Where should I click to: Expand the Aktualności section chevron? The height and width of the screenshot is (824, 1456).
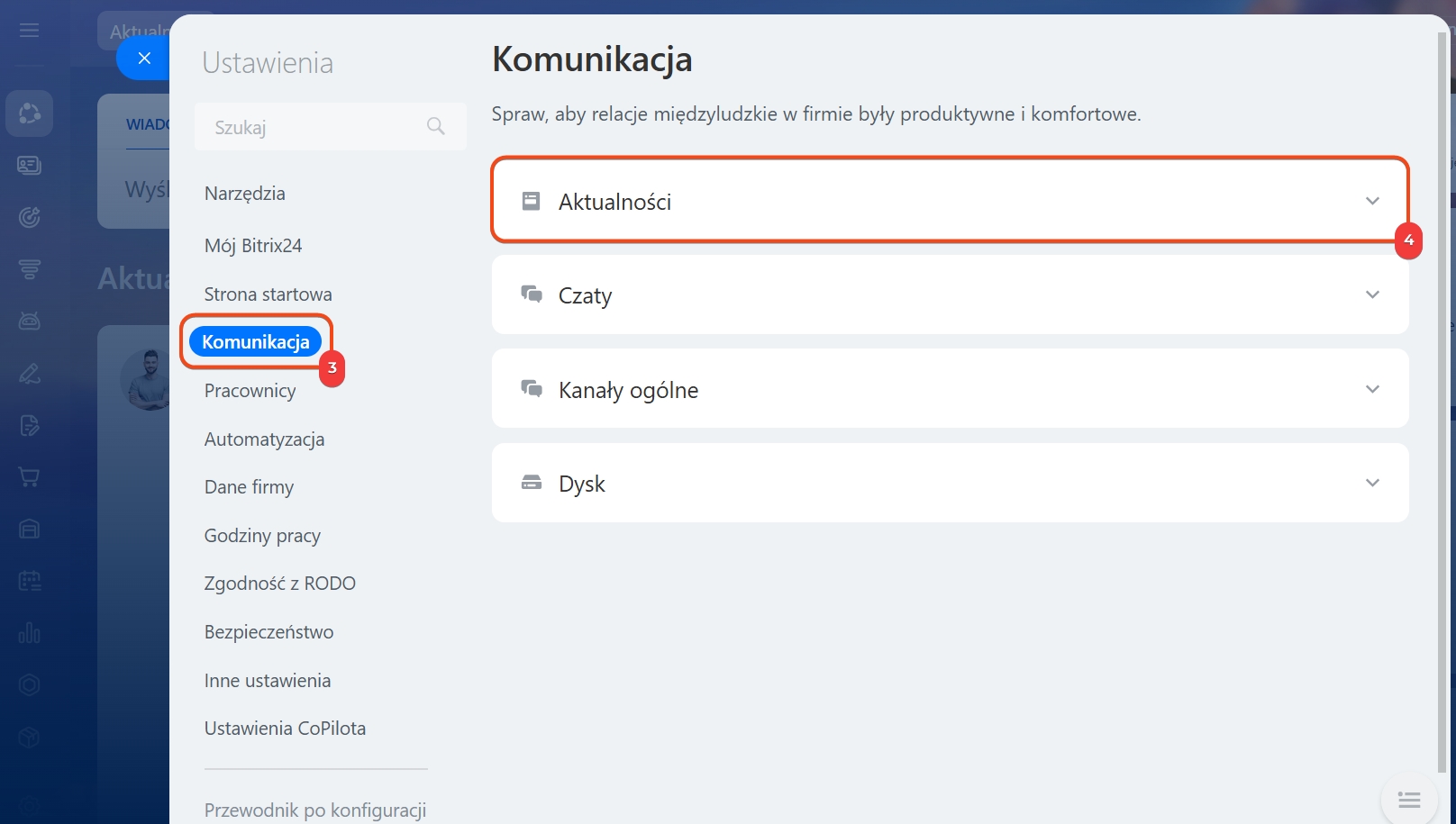1372,201
